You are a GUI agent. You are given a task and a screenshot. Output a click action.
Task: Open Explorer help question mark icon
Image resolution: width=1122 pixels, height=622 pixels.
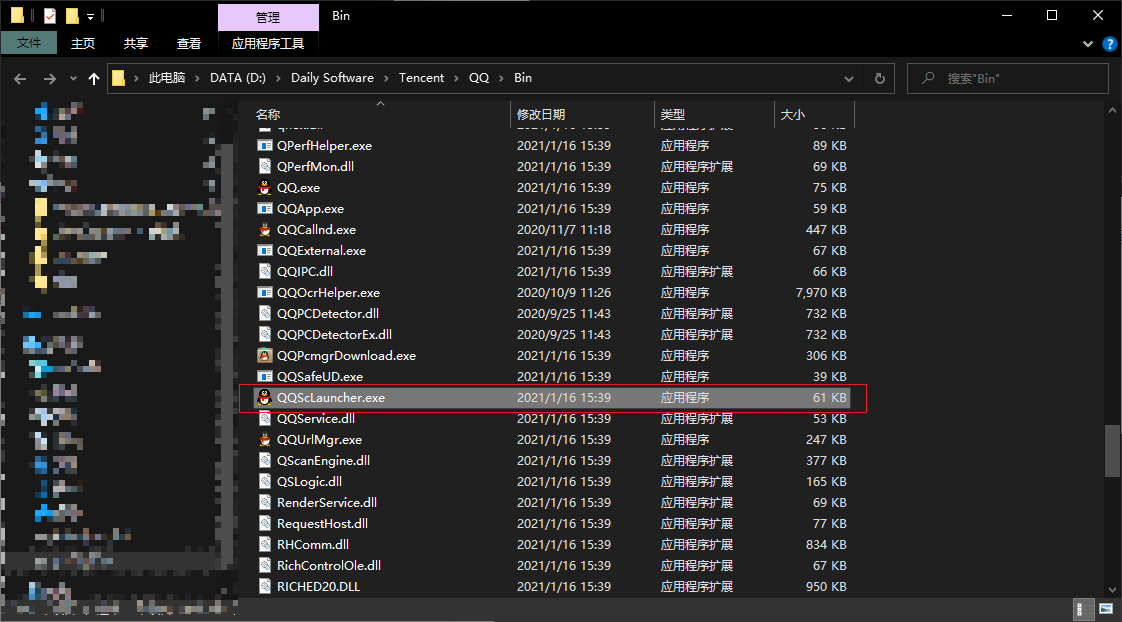tap(1110, 44)
